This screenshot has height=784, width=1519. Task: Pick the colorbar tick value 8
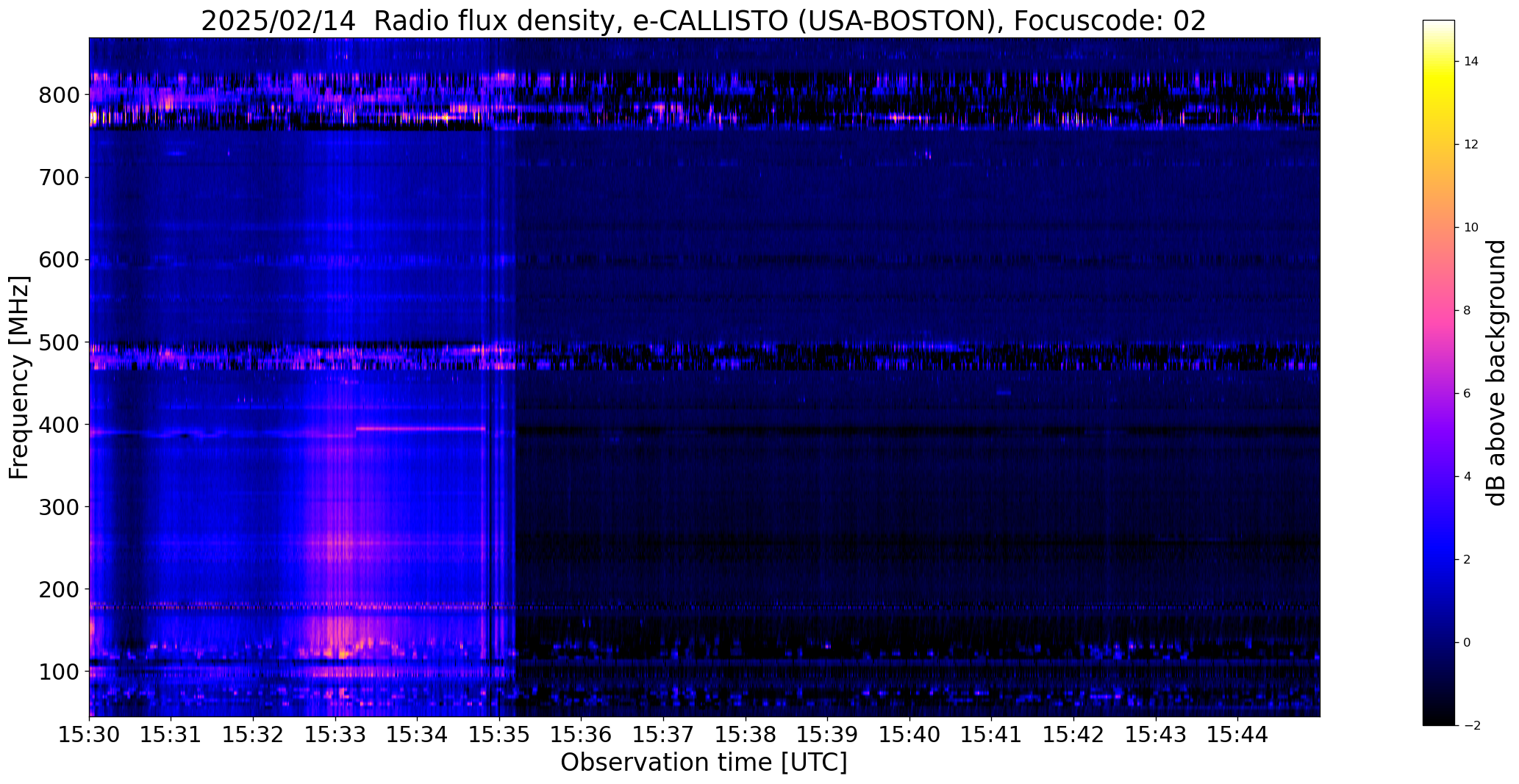1468,311
